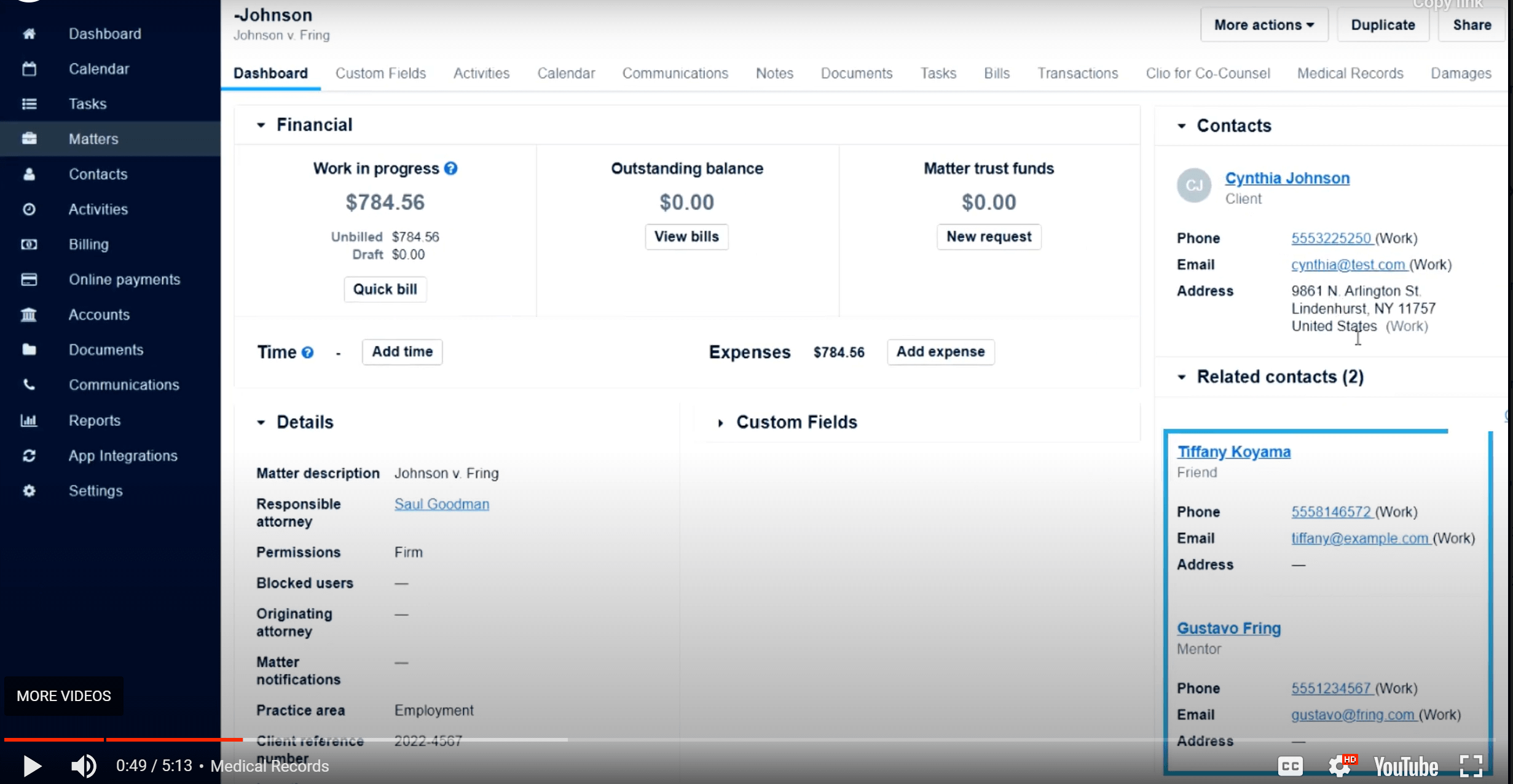This screenshot has width=1513, height=784.
Task: Open YouTube player settings gear
Action: tap(1339, 766)
